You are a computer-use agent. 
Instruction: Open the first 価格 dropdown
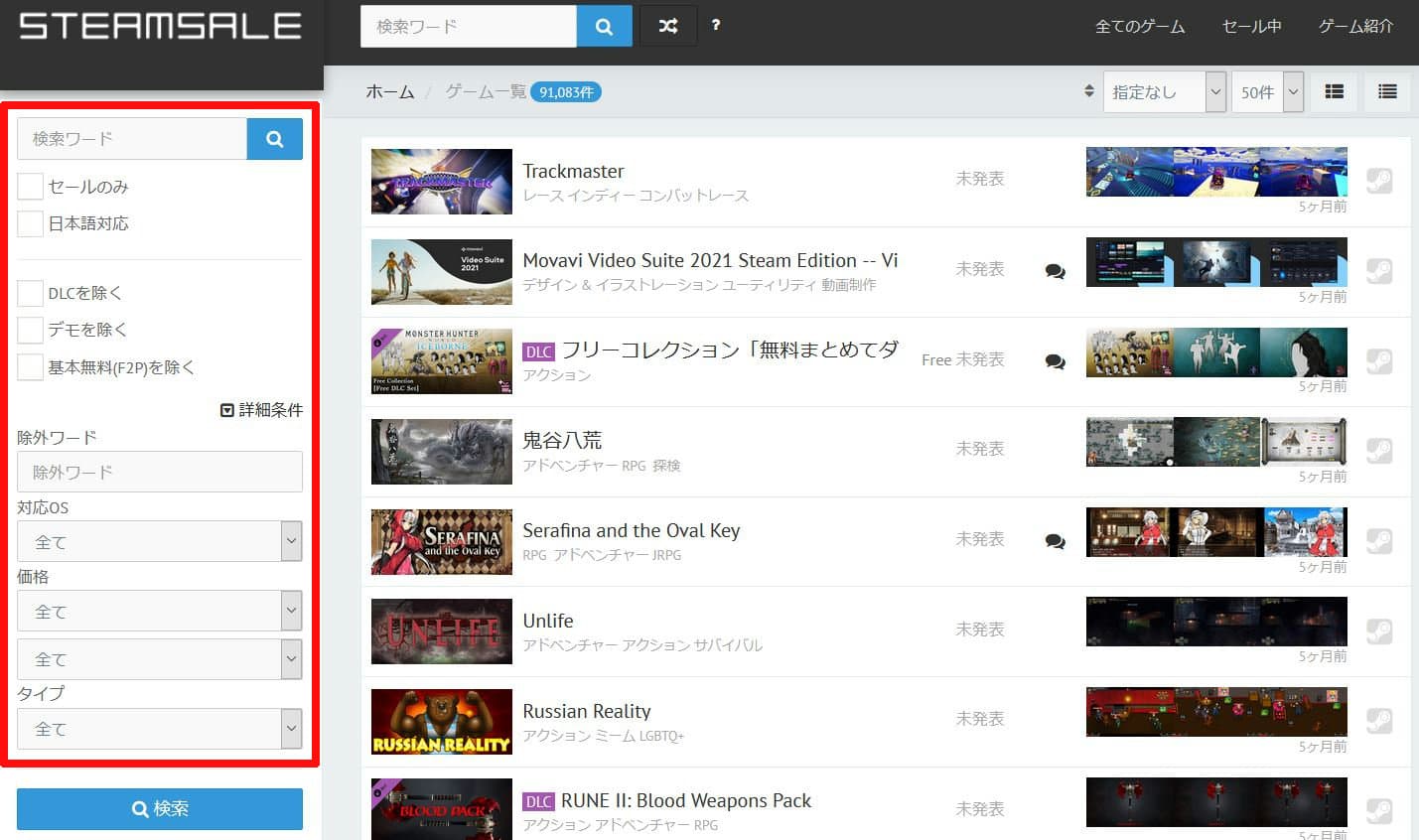click(x=160, y=612)
